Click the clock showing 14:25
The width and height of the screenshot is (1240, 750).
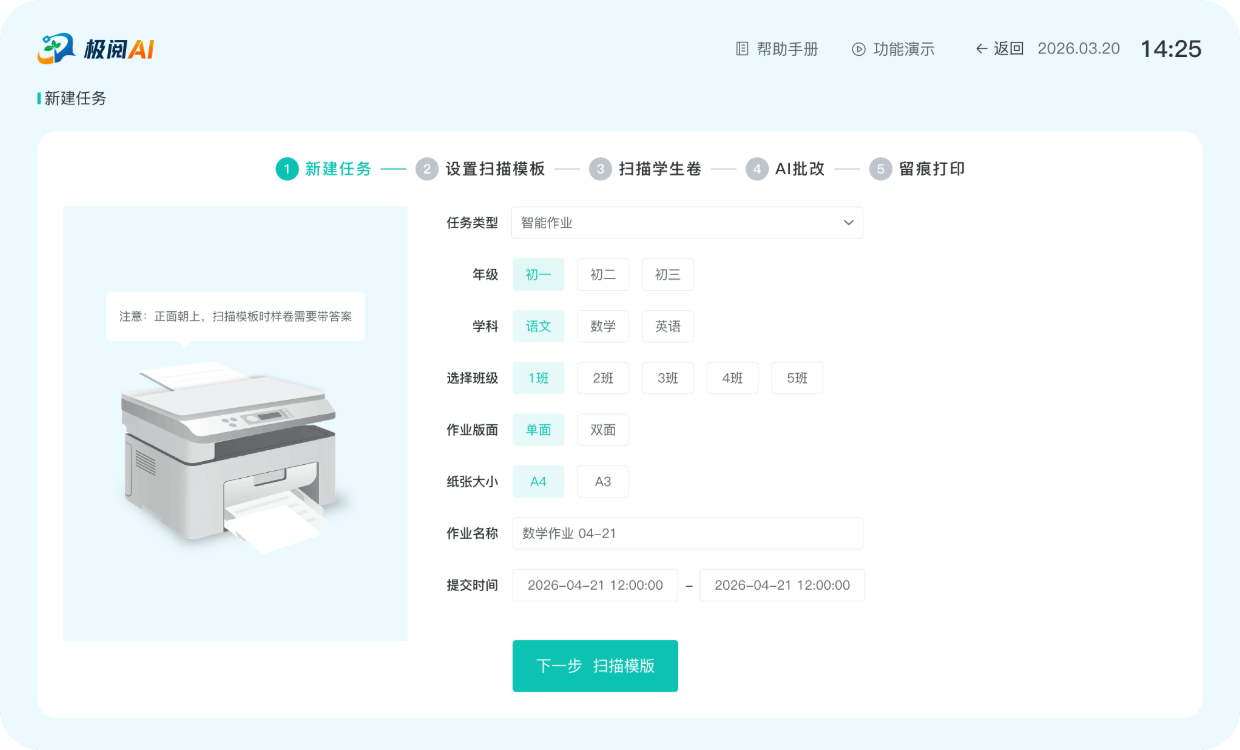[x=1171, y=48]
